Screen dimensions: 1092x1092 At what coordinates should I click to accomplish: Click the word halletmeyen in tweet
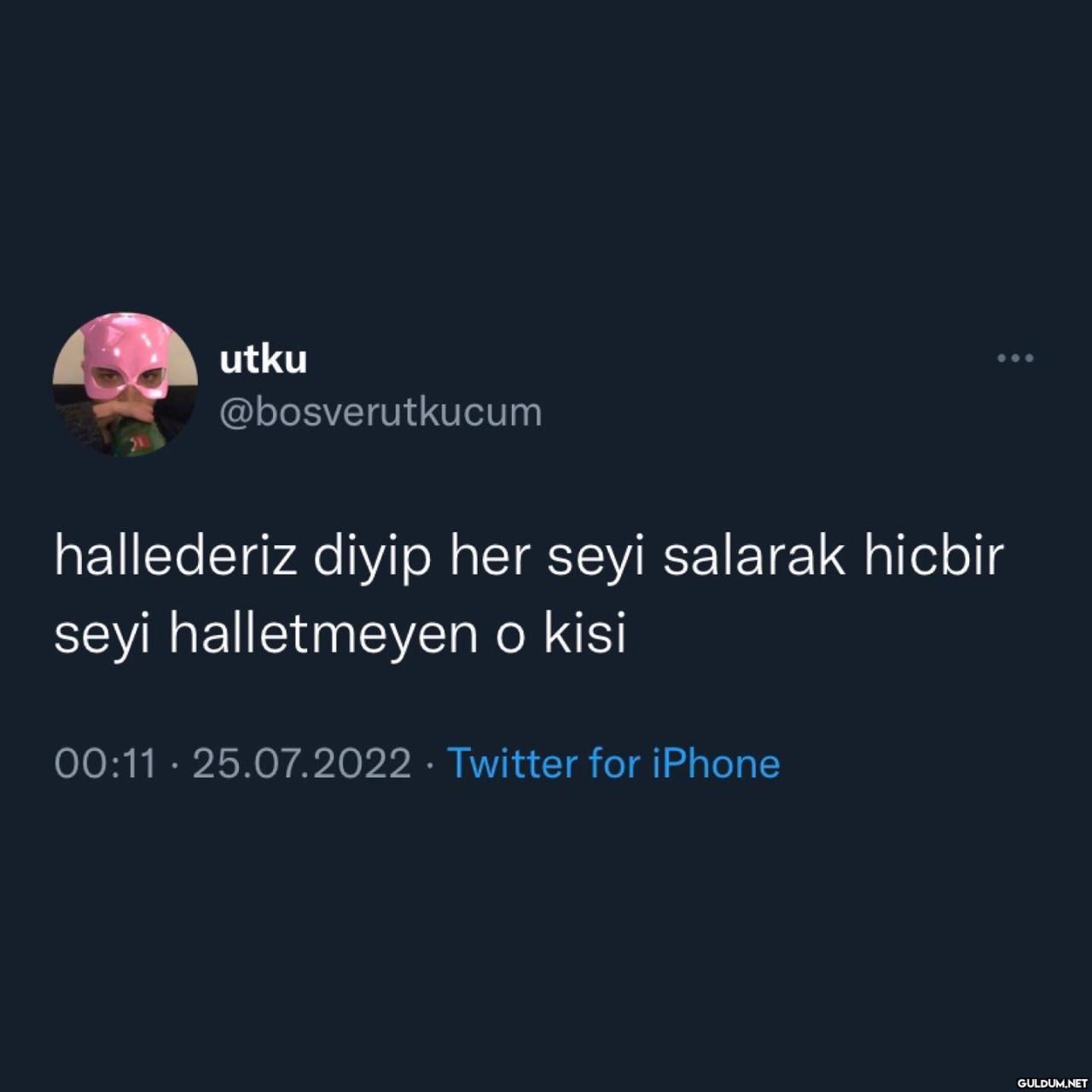click(x=323, y=634)
